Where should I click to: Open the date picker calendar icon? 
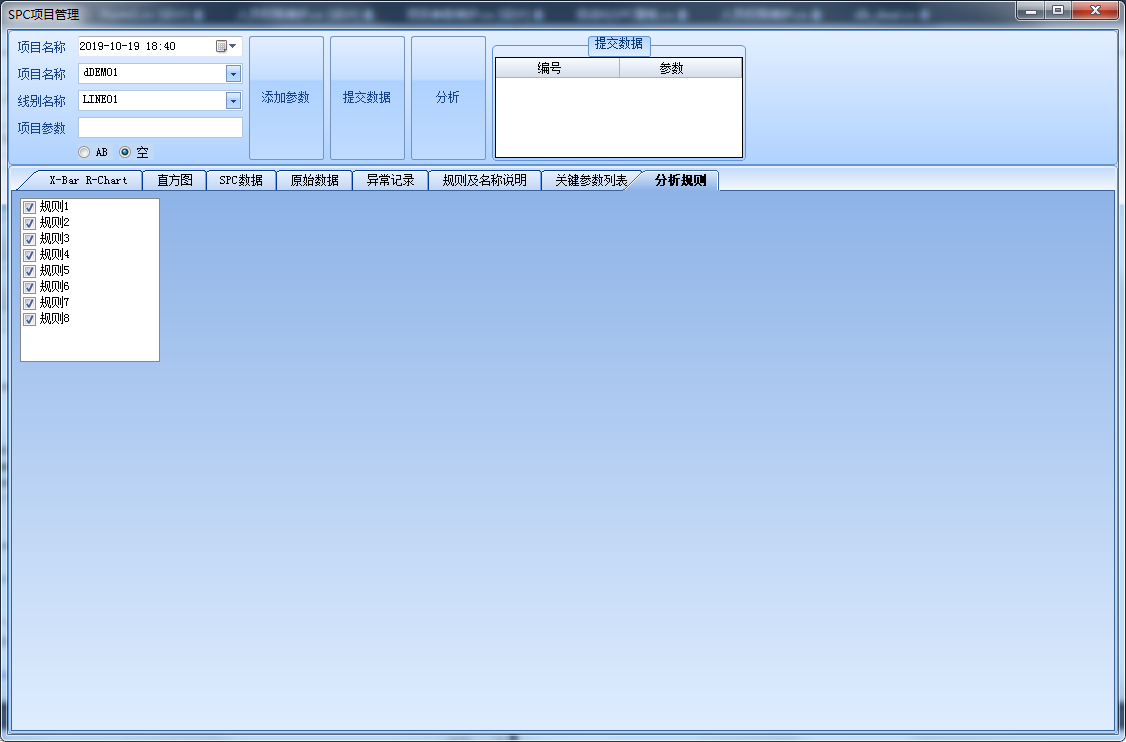226,46
